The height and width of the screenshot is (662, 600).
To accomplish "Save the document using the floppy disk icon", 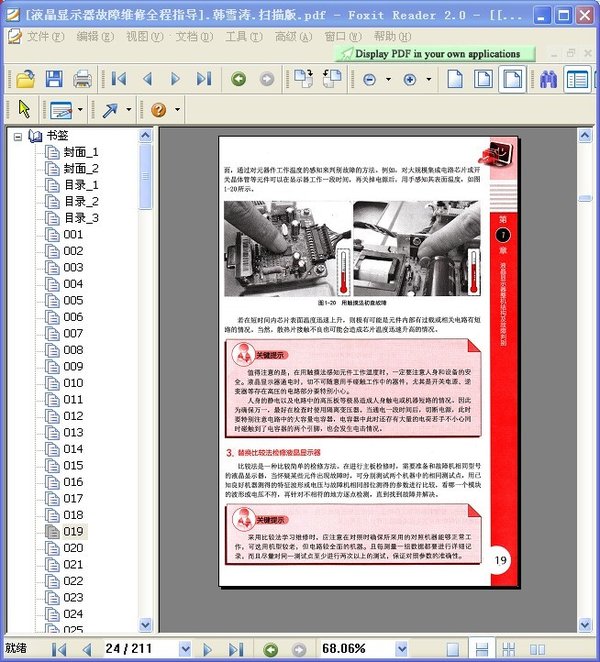I will [54, 79].
